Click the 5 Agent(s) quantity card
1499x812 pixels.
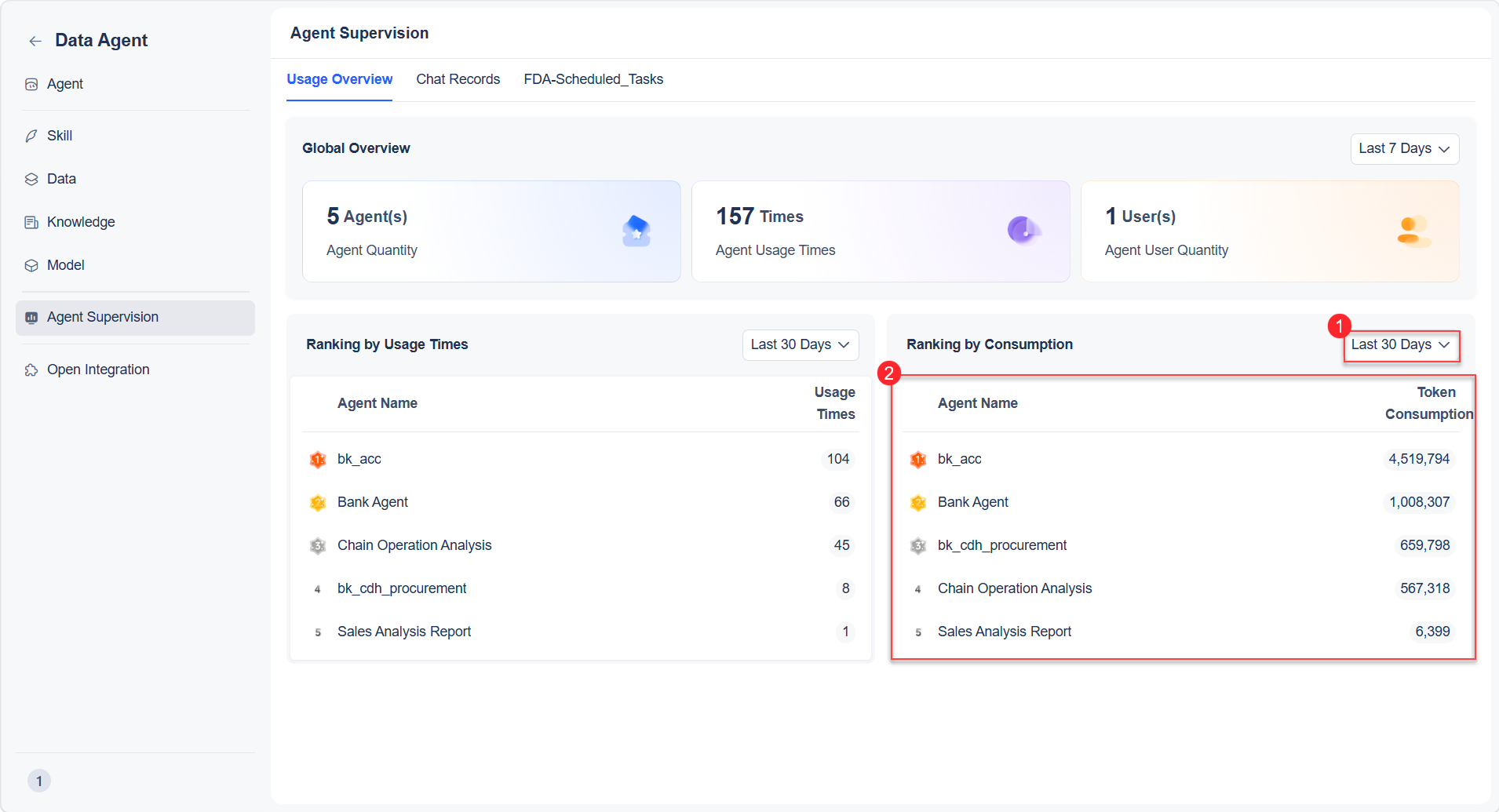[491, 231]
